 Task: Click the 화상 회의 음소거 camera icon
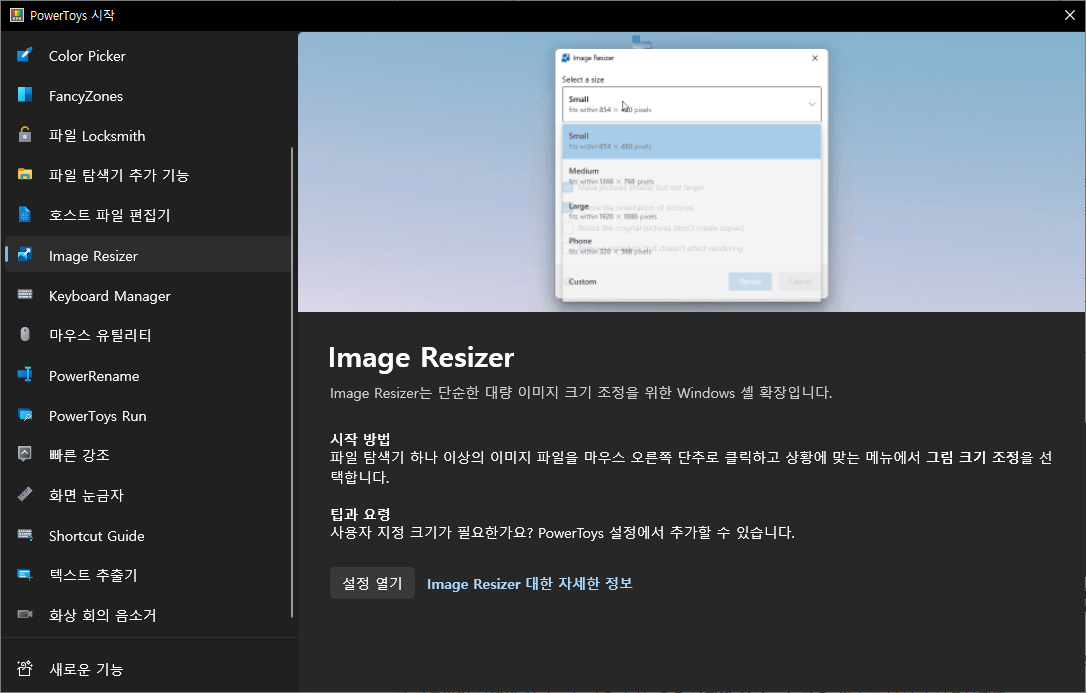click(x=25, y=614)
